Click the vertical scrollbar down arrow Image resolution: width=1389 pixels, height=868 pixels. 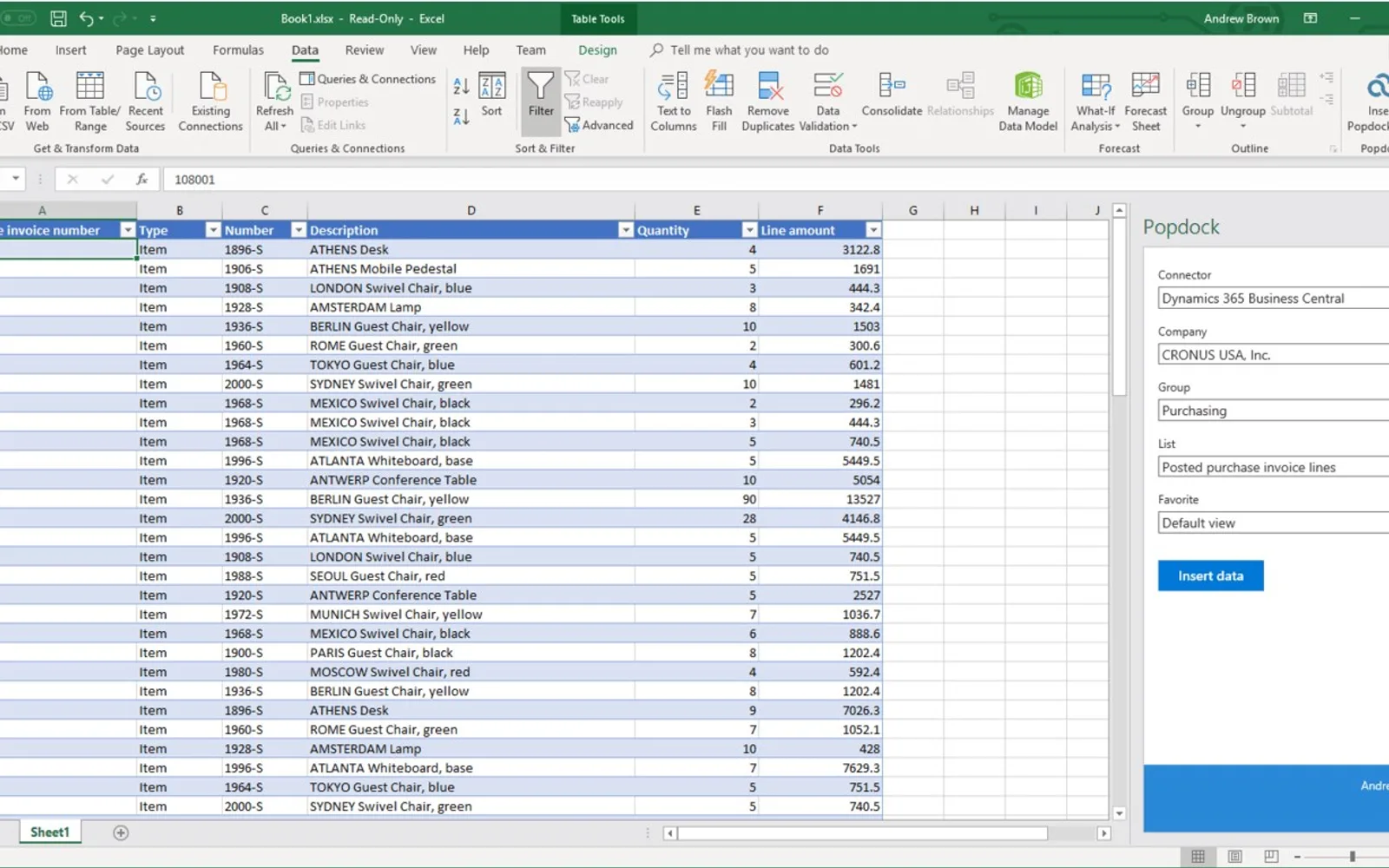(1119, 813)
